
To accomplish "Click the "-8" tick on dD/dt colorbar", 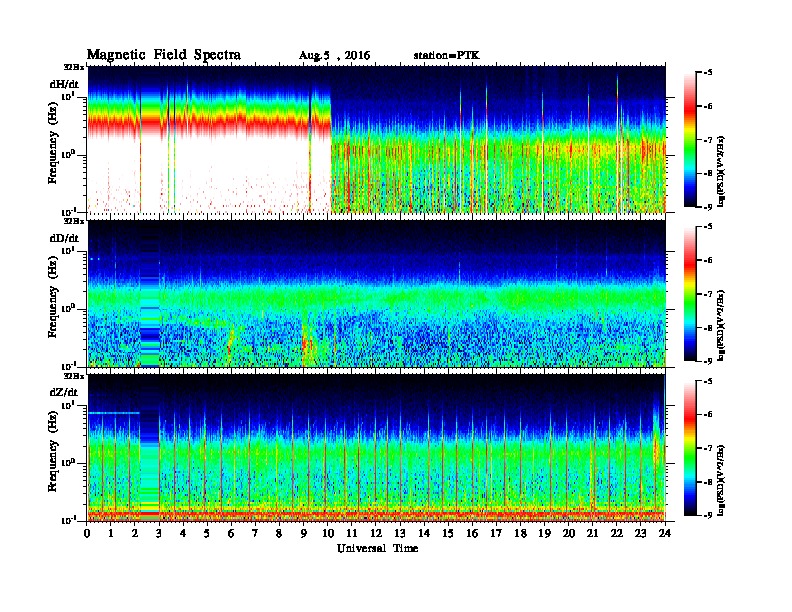I will click(708, 327).
